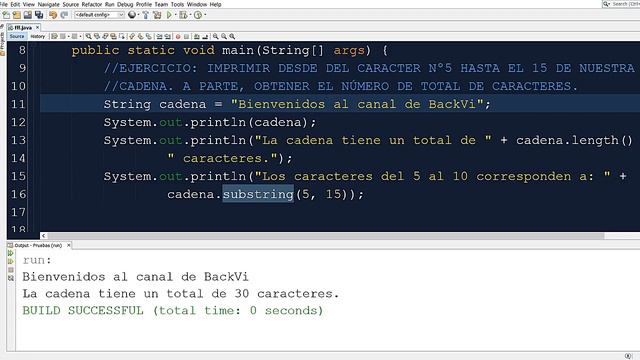Viewport: 640px width, 360px height.
Task: Click the Previous Bookmark icon
Action: 131,36
